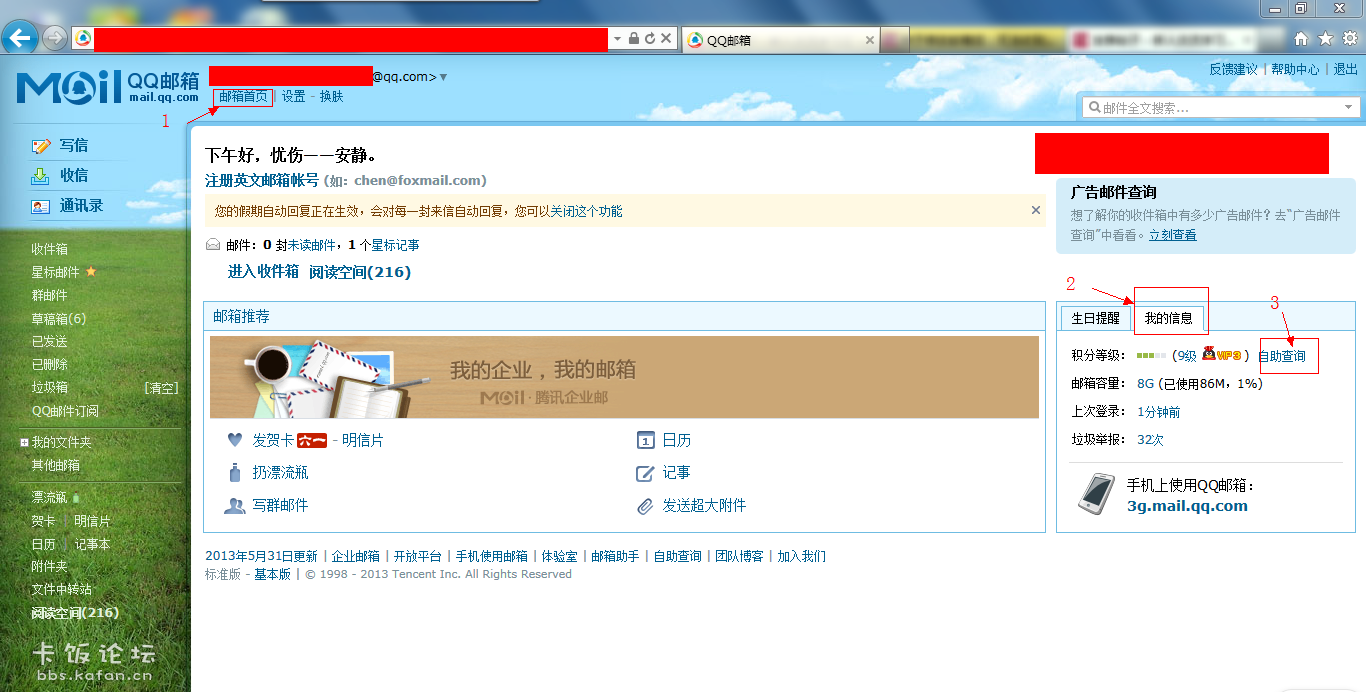Dismiss the auto-reply notification with its X
The image size is (1366, 692).
tap(1036, 210)
